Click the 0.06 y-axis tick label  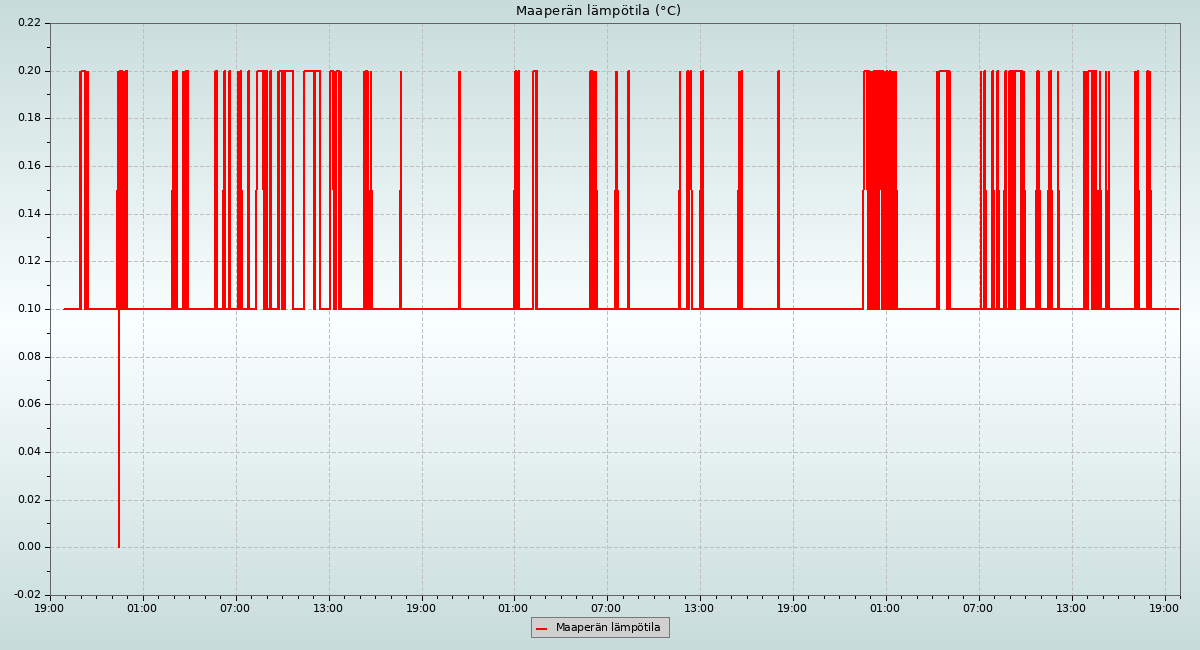point(29,404)
